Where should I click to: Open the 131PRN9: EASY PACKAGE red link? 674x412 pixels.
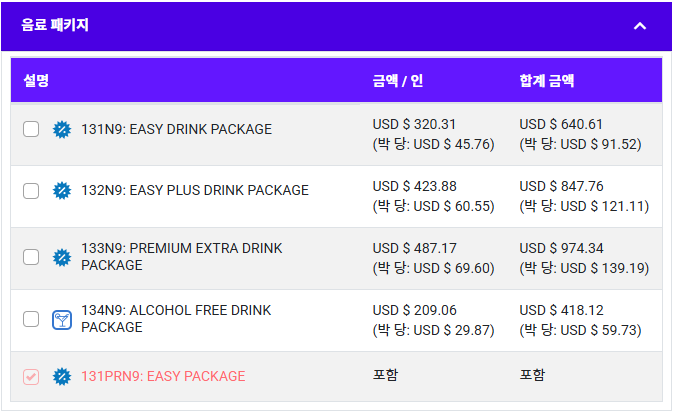pyautogui.click(x=163, y=376)
